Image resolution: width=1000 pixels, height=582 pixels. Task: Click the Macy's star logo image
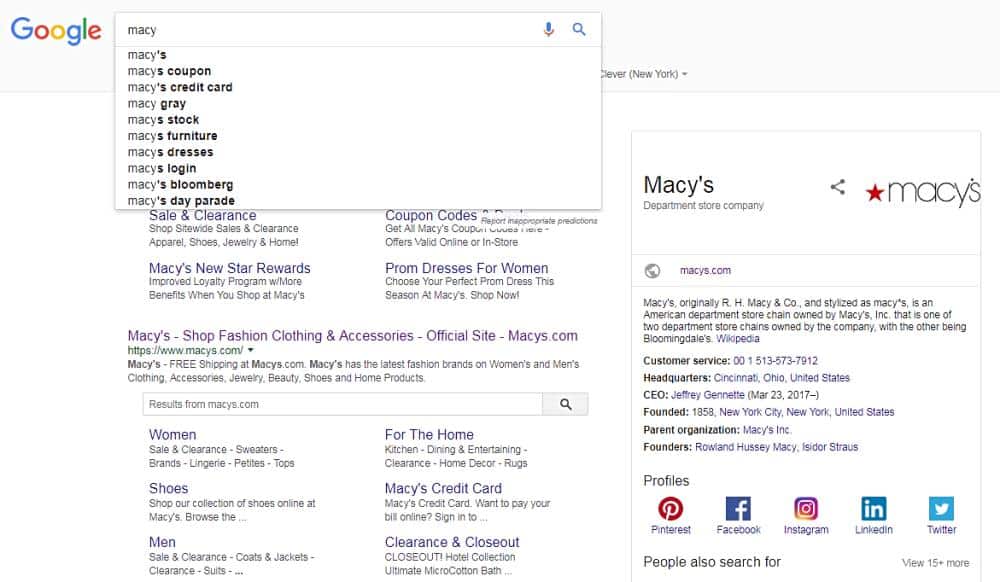coord(922,191)
